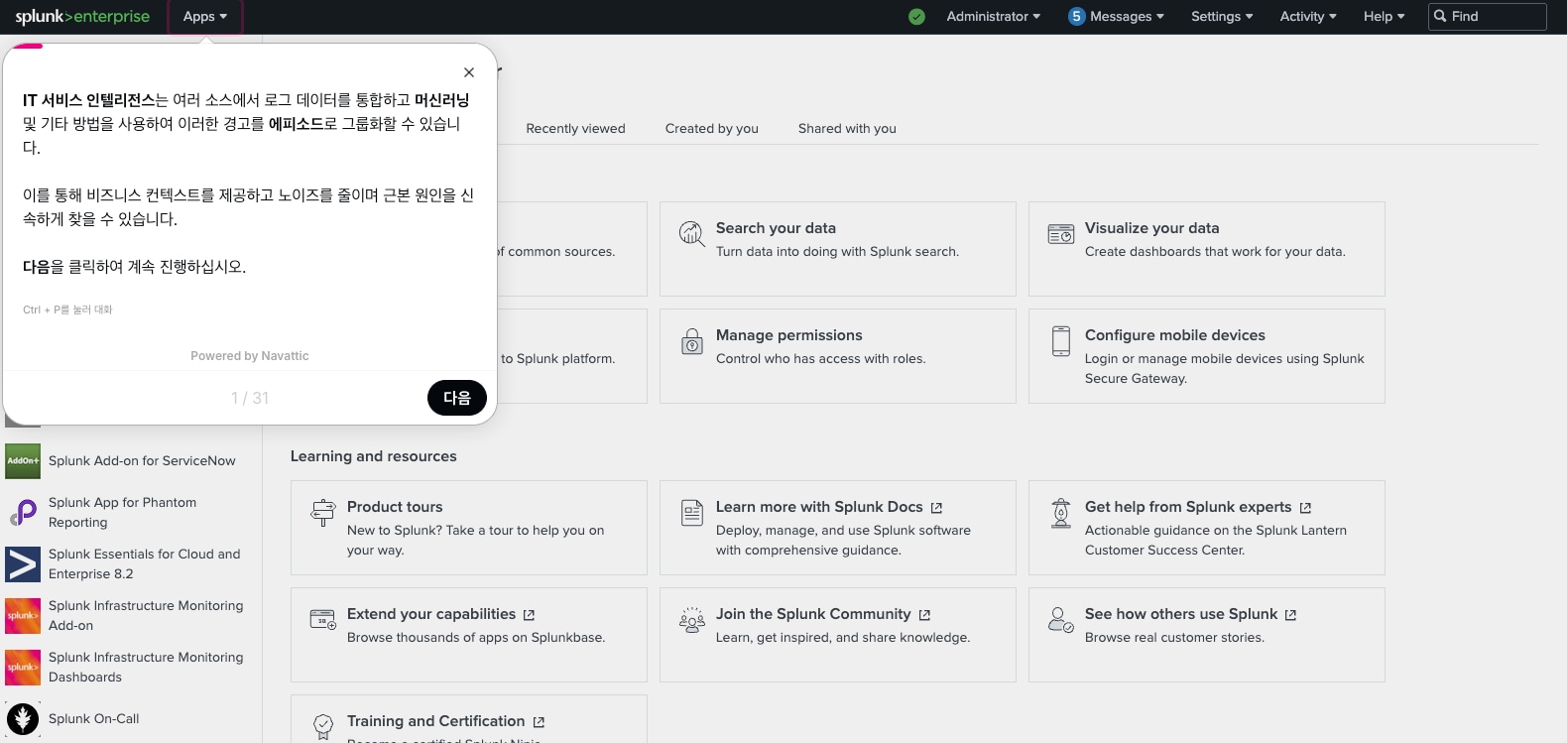Click the Get help from Splunk experts icon
Viewport: 1568px width, 743px height.
click(1061, 513)
